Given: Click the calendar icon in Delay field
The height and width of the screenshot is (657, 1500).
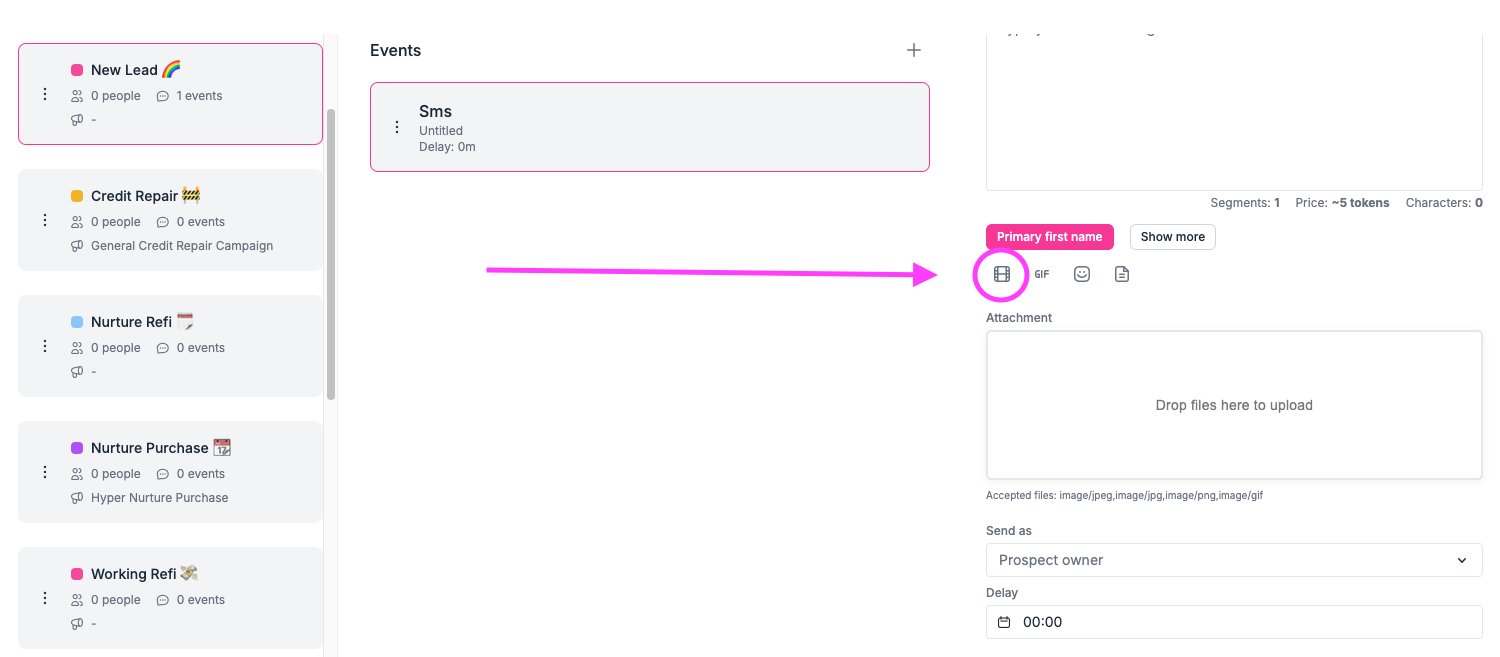Looking at the screenshot, I should pos(1004,622).
